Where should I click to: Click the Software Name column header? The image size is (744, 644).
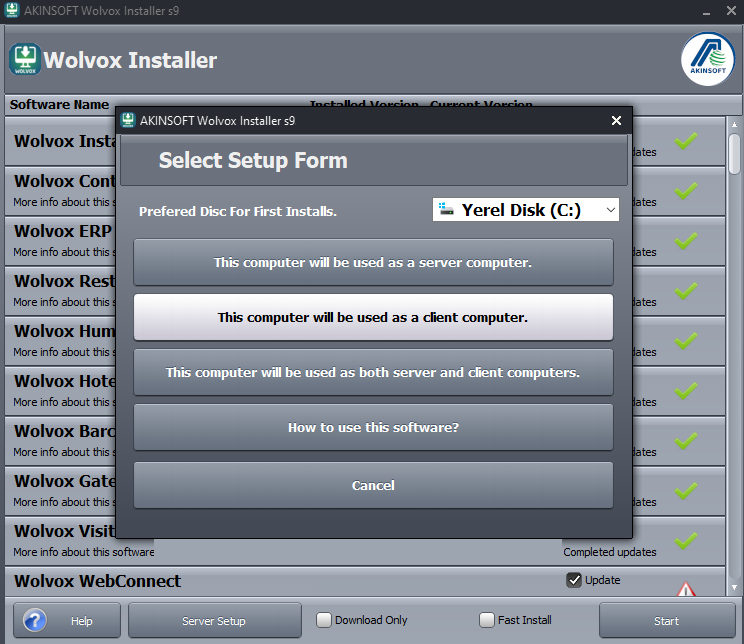tap(59, 104)
